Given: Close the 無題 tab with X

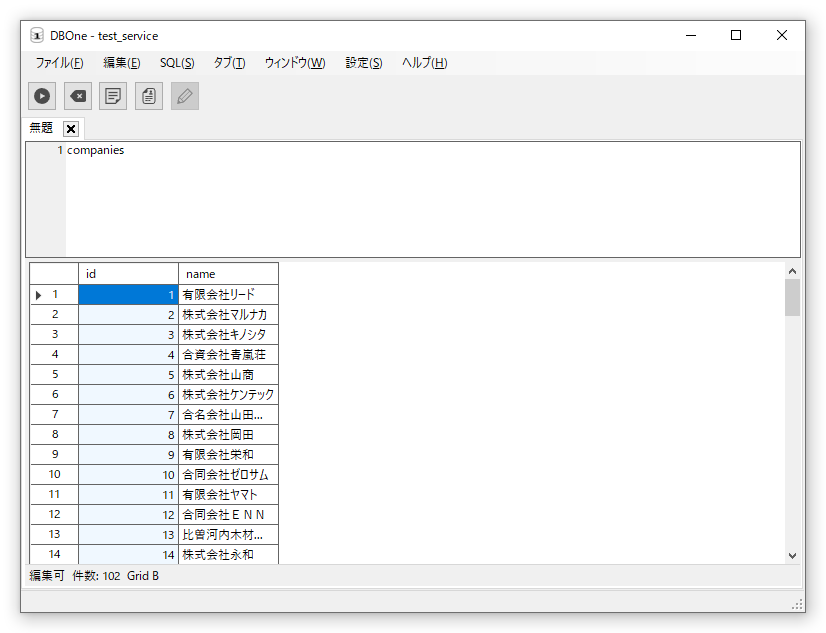Looking at the screenshot, I should click(x=71, y=129).
